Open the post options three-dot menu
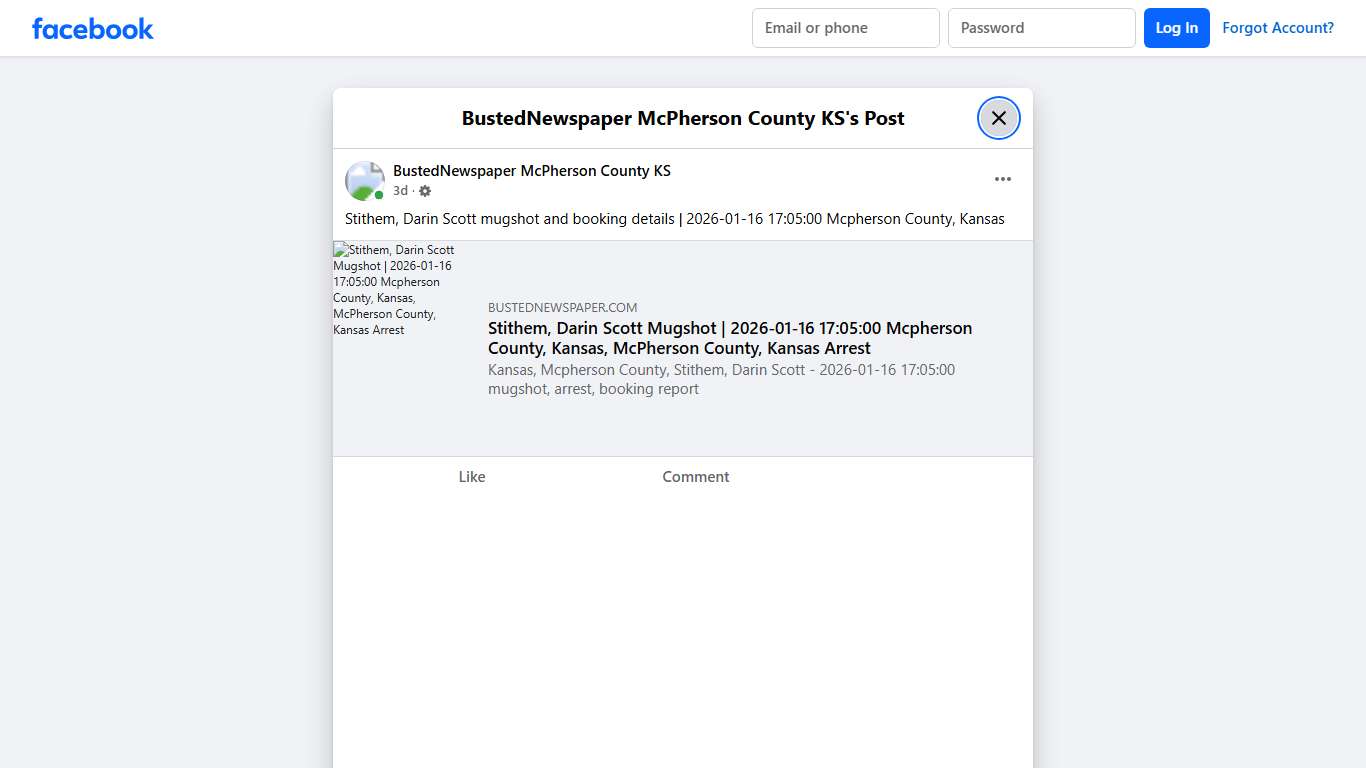 1002,178
